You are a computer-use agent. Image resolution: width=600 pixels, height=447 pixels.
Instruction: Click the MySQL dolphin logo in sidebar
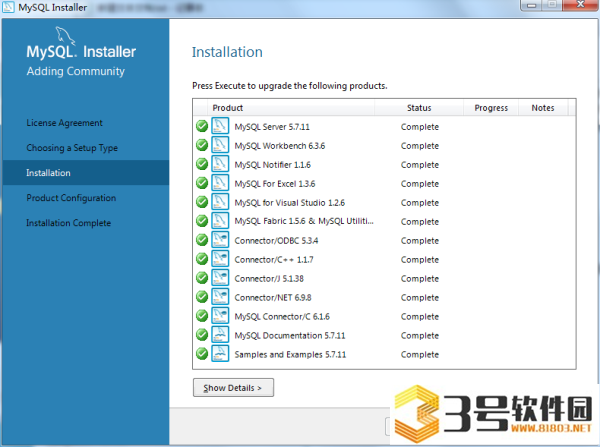[65, 36]
